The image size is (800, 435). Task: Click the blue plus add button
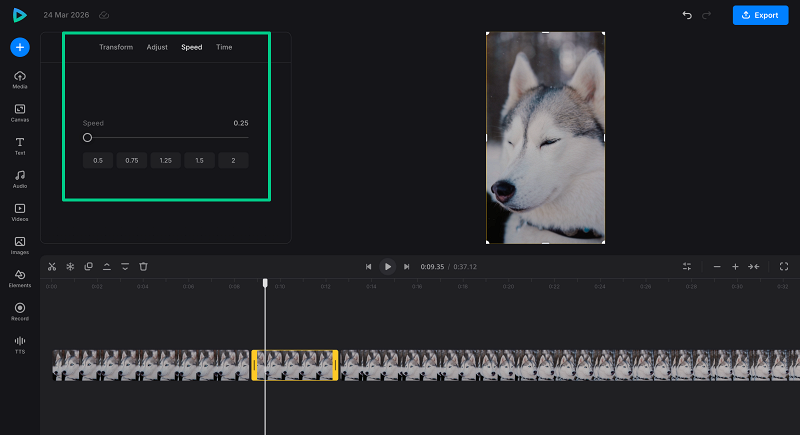pos(20,47)
